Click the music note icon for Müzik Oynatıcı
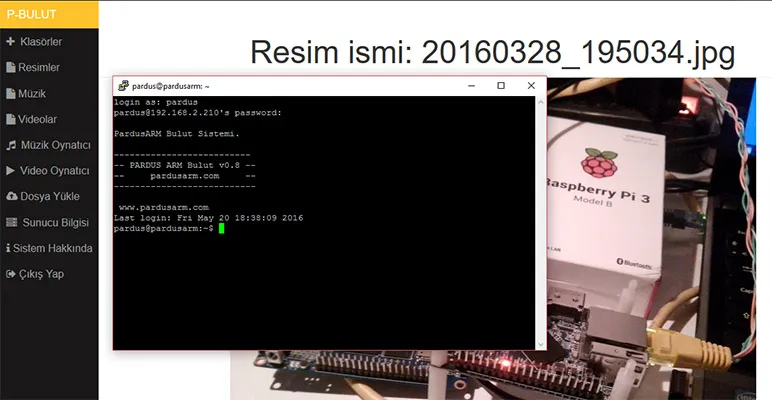Screen dimensions: 772x400 coord(10,145)
